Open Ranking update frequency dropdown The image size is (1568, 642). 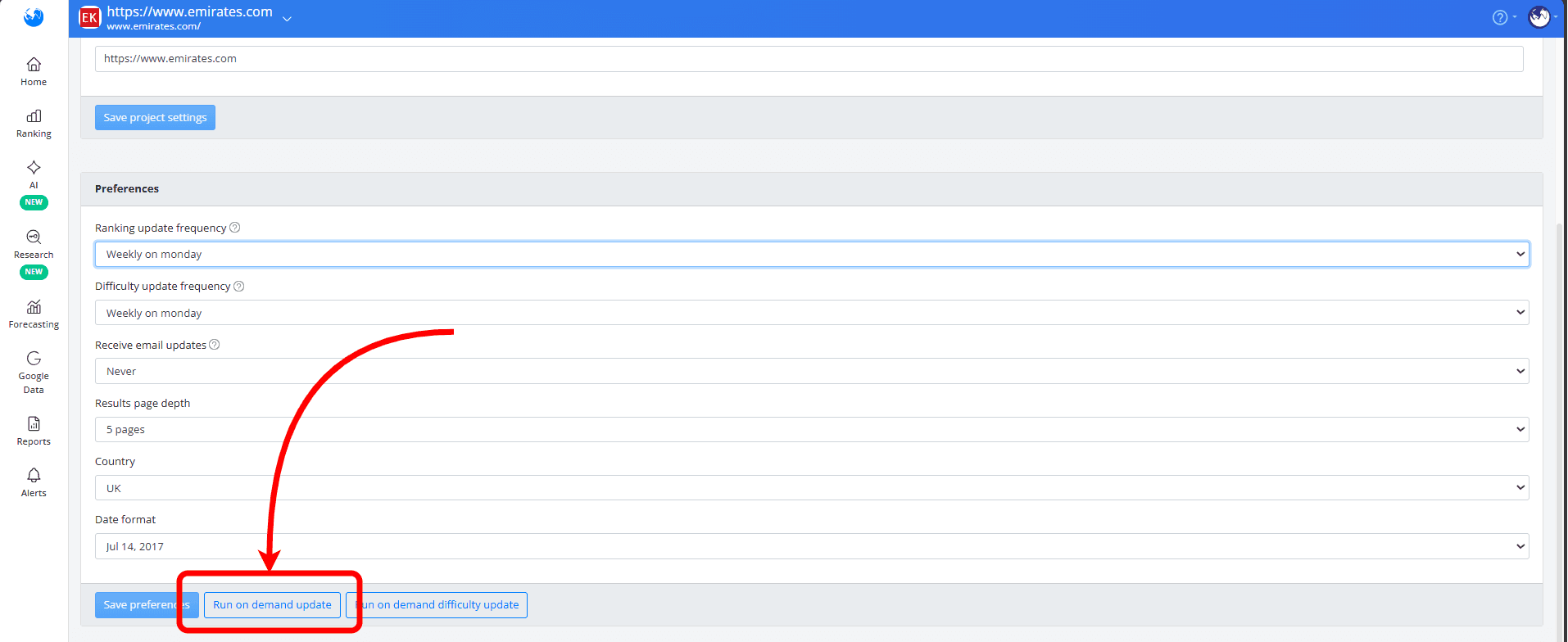tap(812, 254)
